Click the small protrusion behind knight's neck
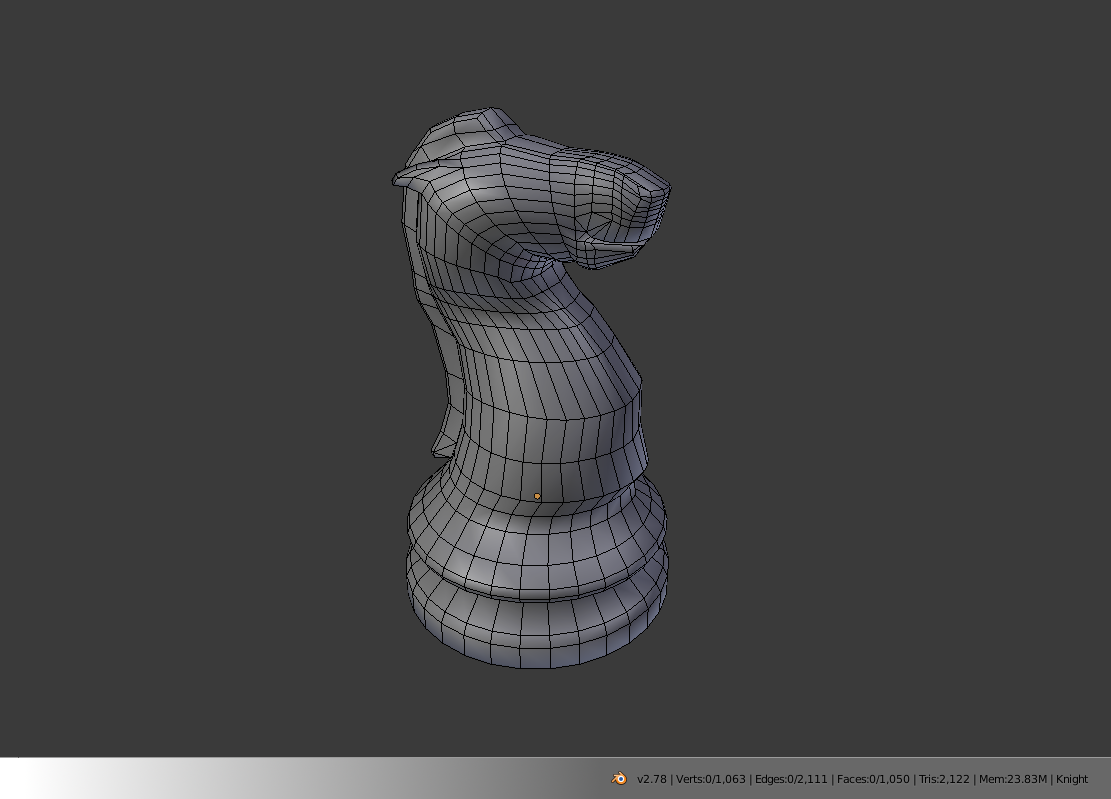 [440, 443]
